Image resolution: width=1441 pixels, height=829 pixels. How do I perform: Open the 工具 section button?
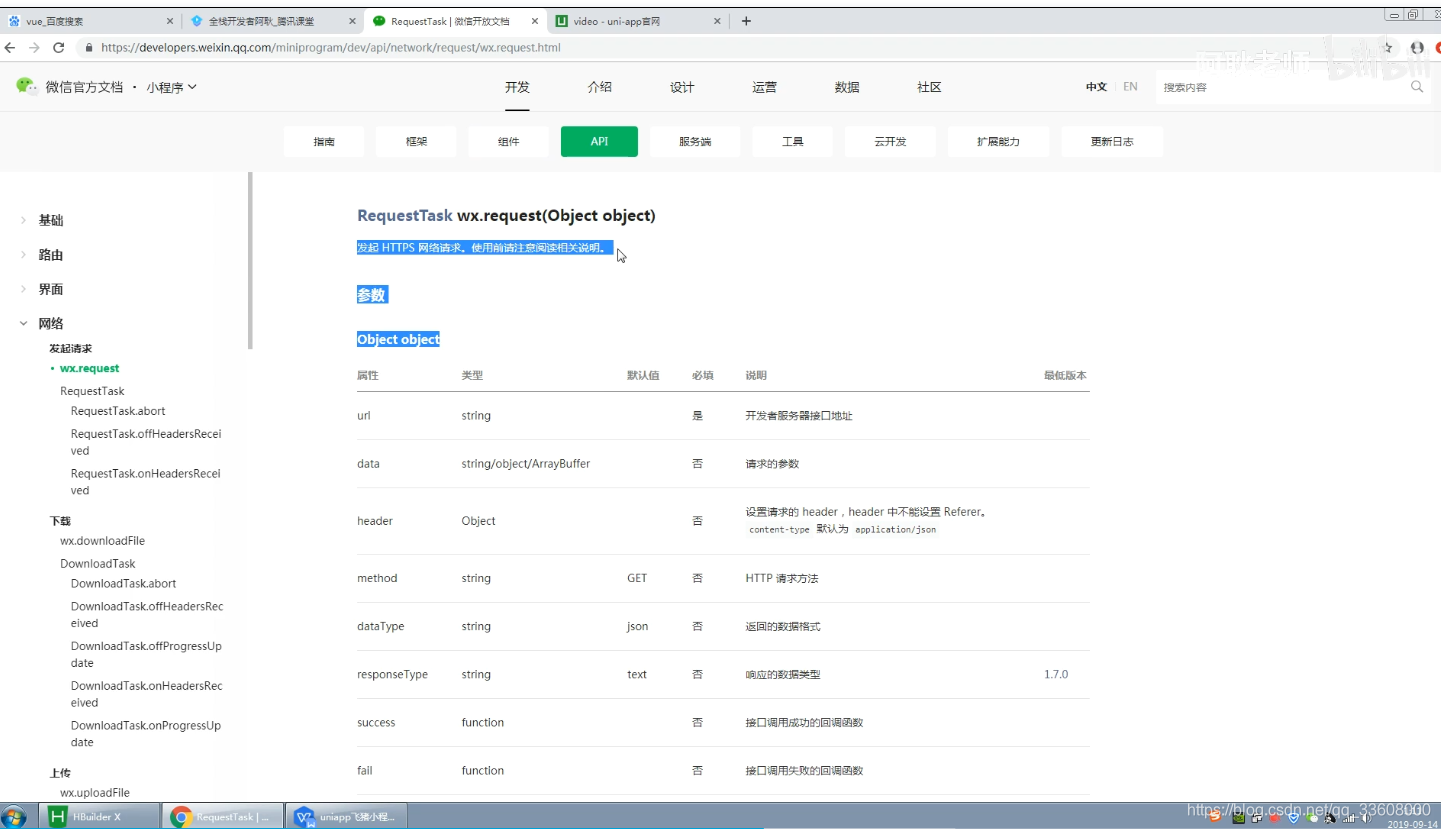pyautogui.click(x=793, y=142)
